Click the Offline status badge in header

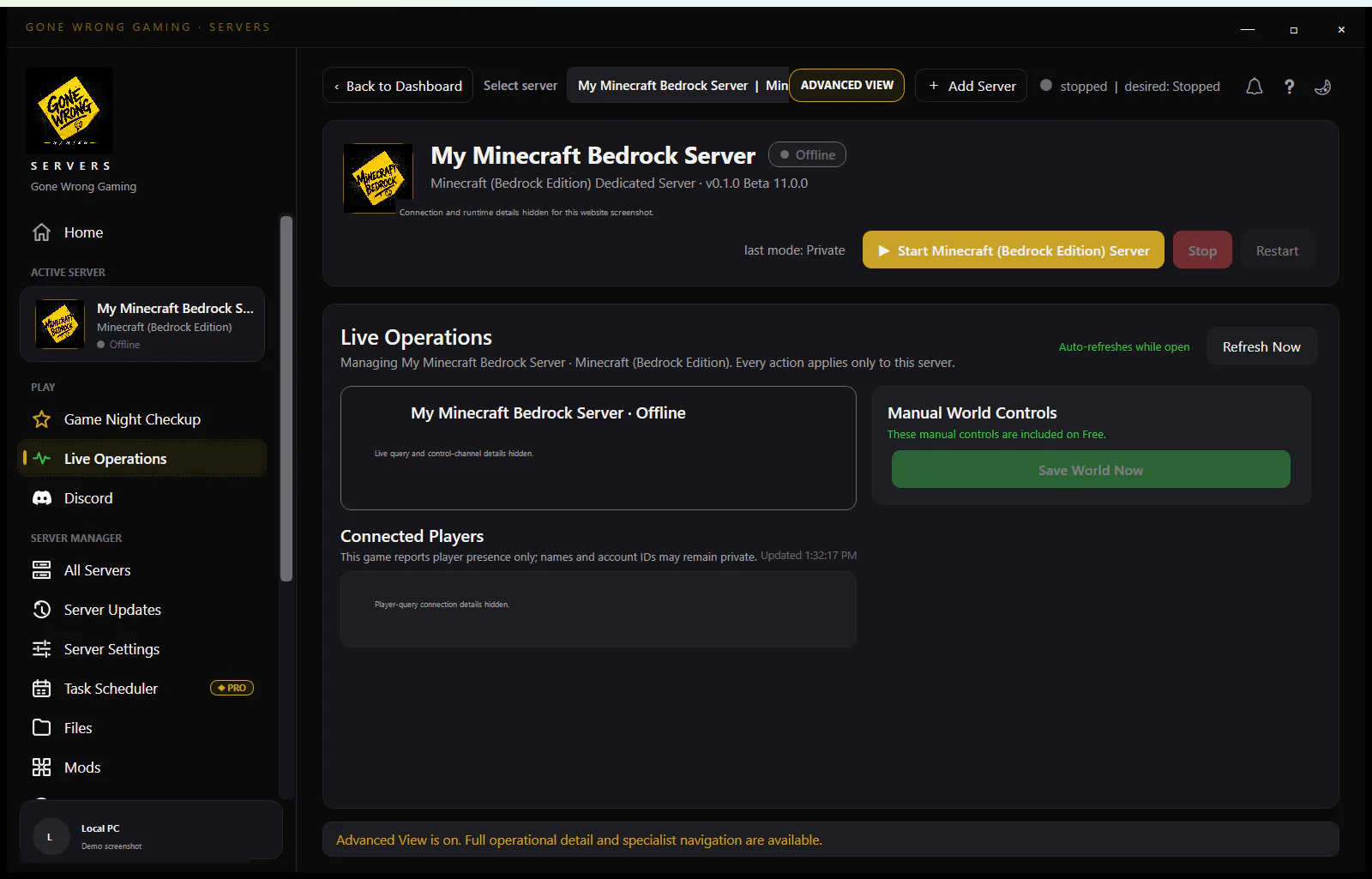(807, 154)
